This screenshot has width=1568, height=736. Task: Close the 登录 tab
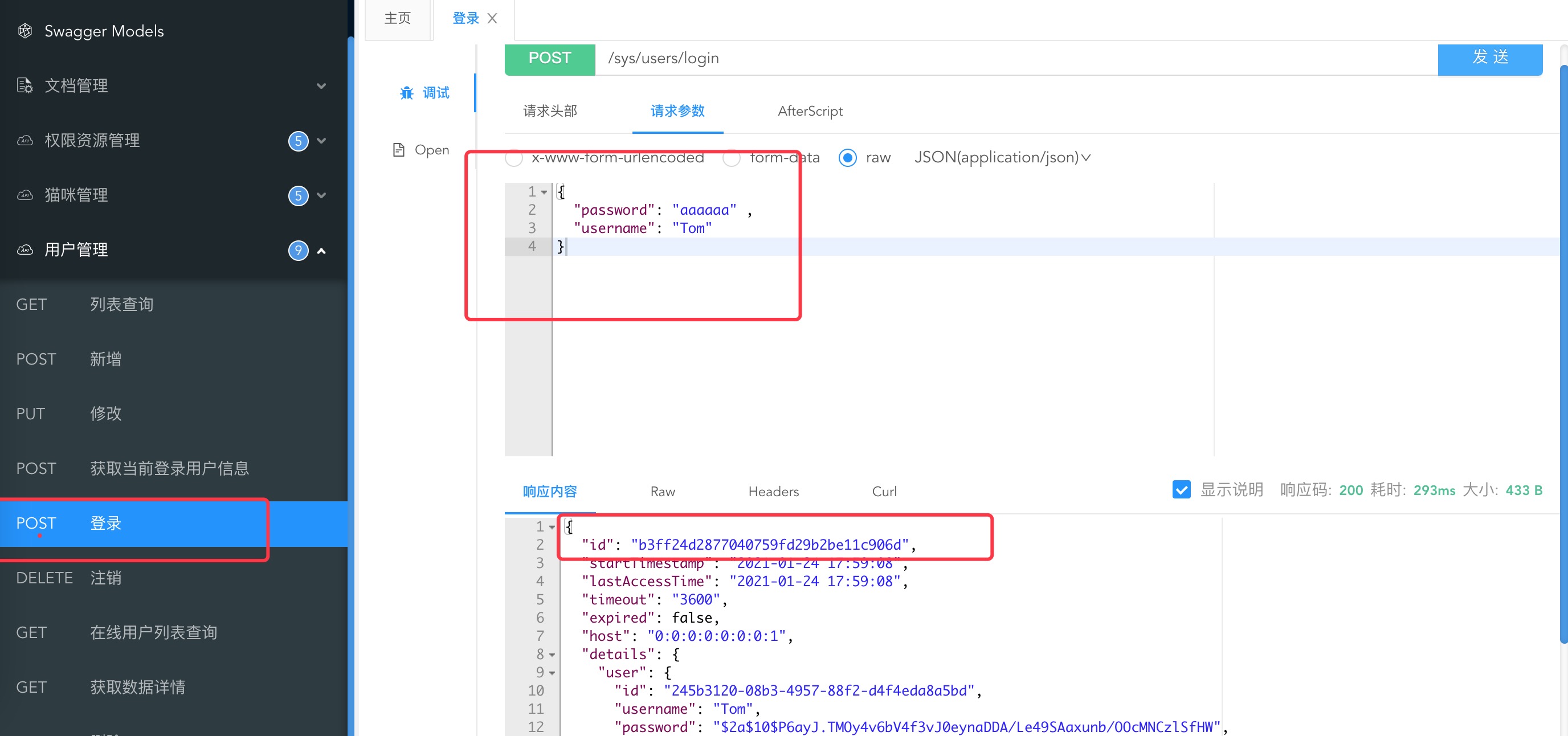click(492, 19)
